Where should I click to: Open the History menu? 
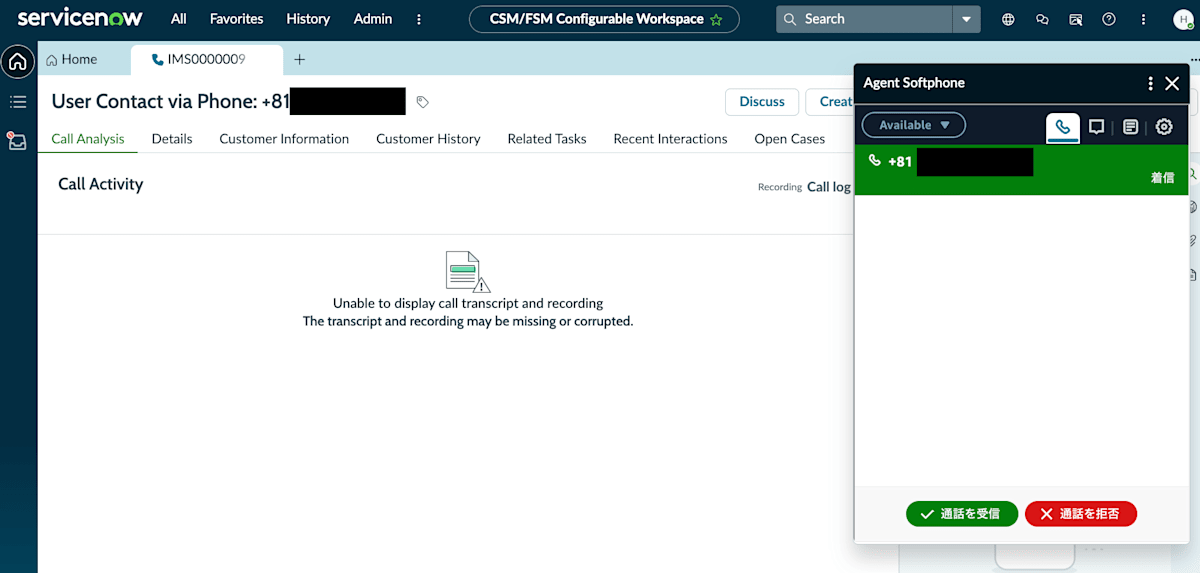tap(308, 19)
